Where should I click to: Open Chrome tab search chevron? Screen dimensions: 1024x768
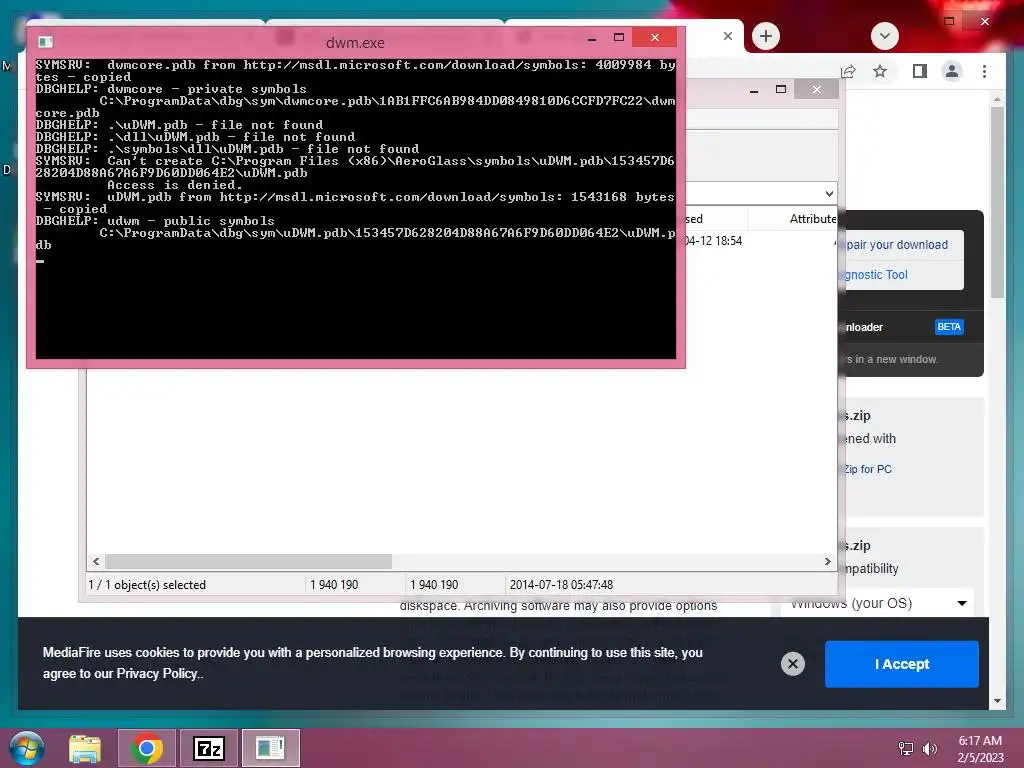885,36
